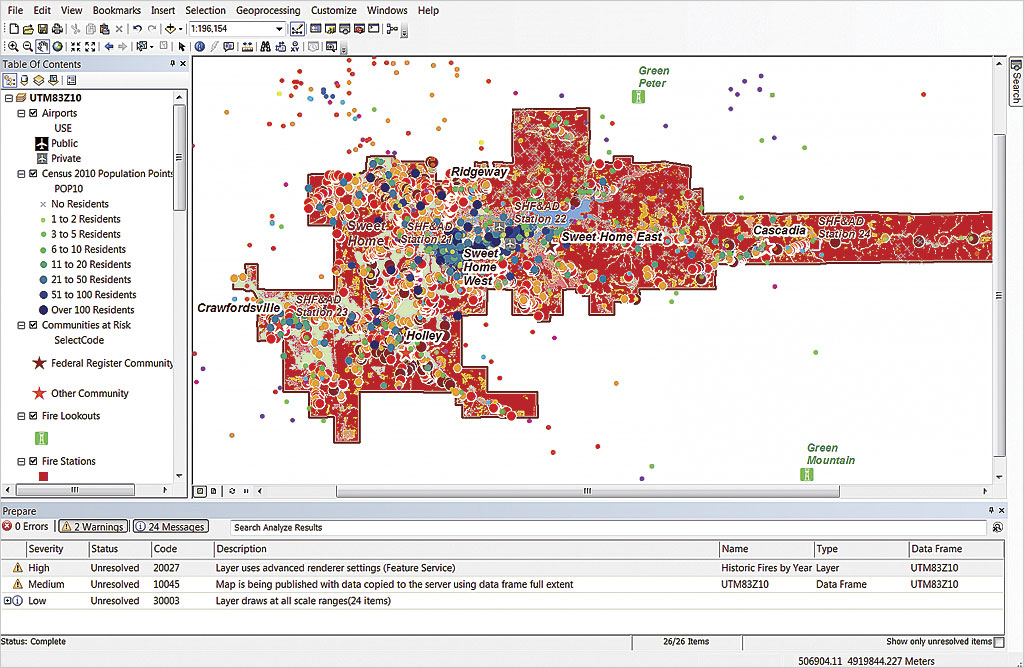
Task: Open the Bookmarks menu
Action: pyautogui.click(x=116, y=10)
